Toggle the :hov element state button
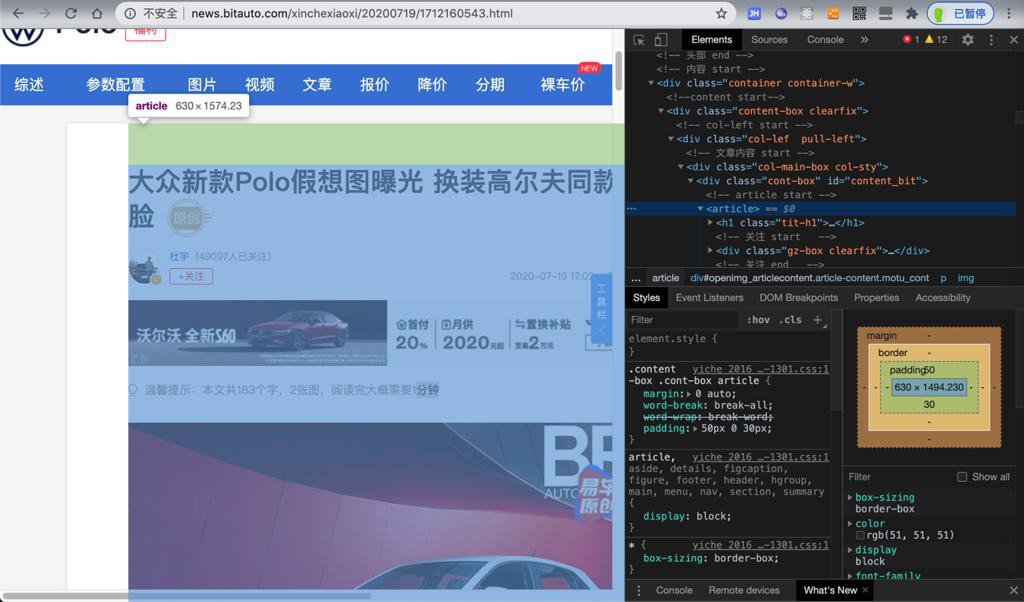Viewport: 1024px width, 602px height. (x=758, y=320)
